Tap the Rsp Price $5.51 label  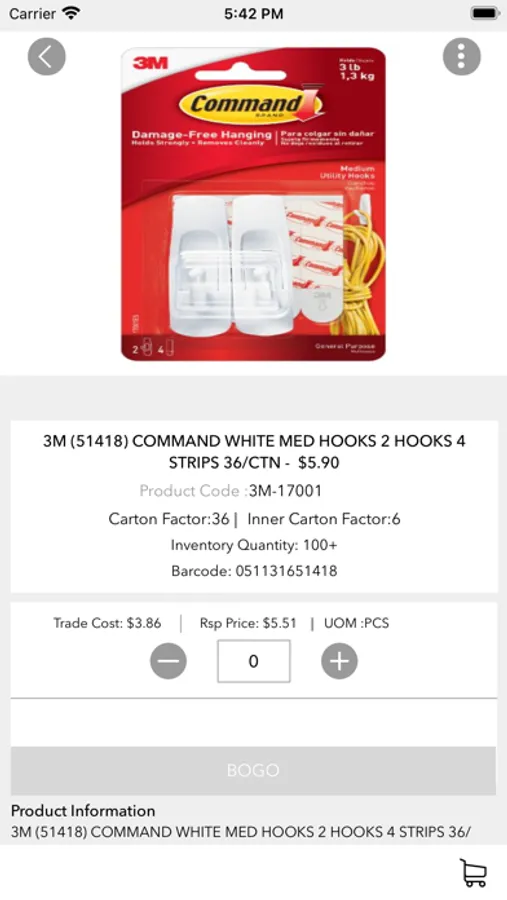tap(248, 623)
